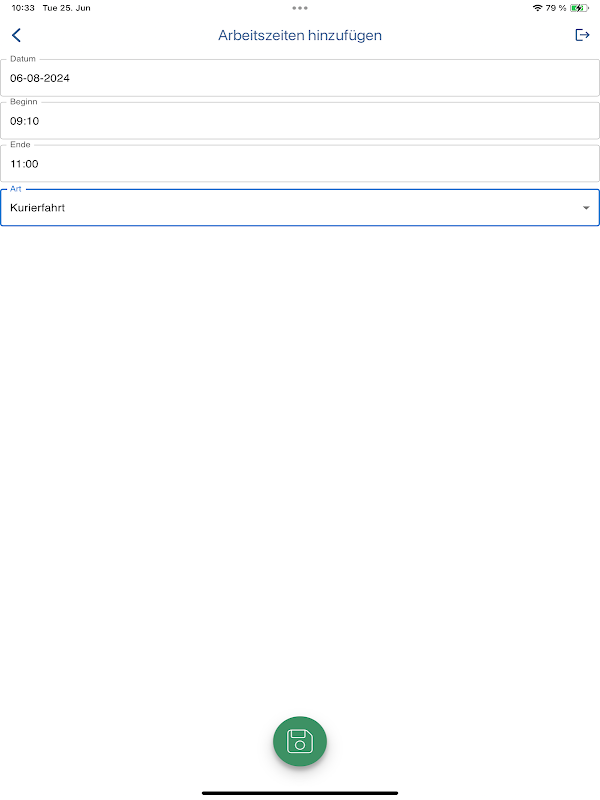
Task: Tap the 10:33 clock in status bar
Action: [21, 8]
